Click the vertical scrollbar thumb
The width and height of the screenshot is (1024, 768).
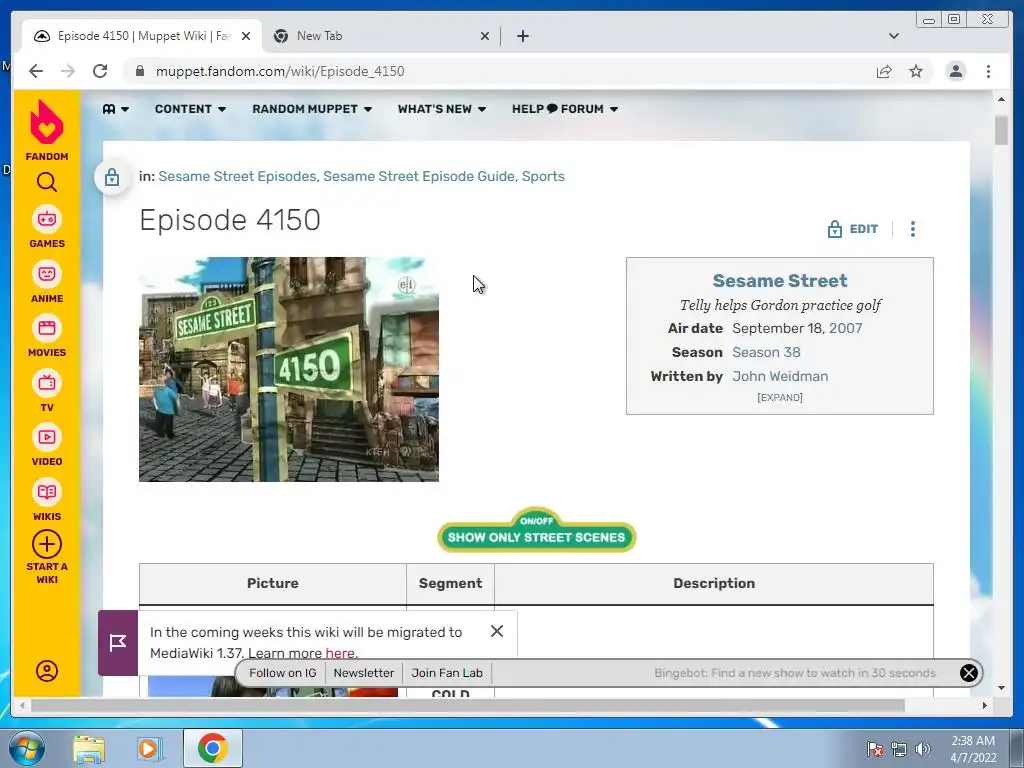click(1001, 130)
